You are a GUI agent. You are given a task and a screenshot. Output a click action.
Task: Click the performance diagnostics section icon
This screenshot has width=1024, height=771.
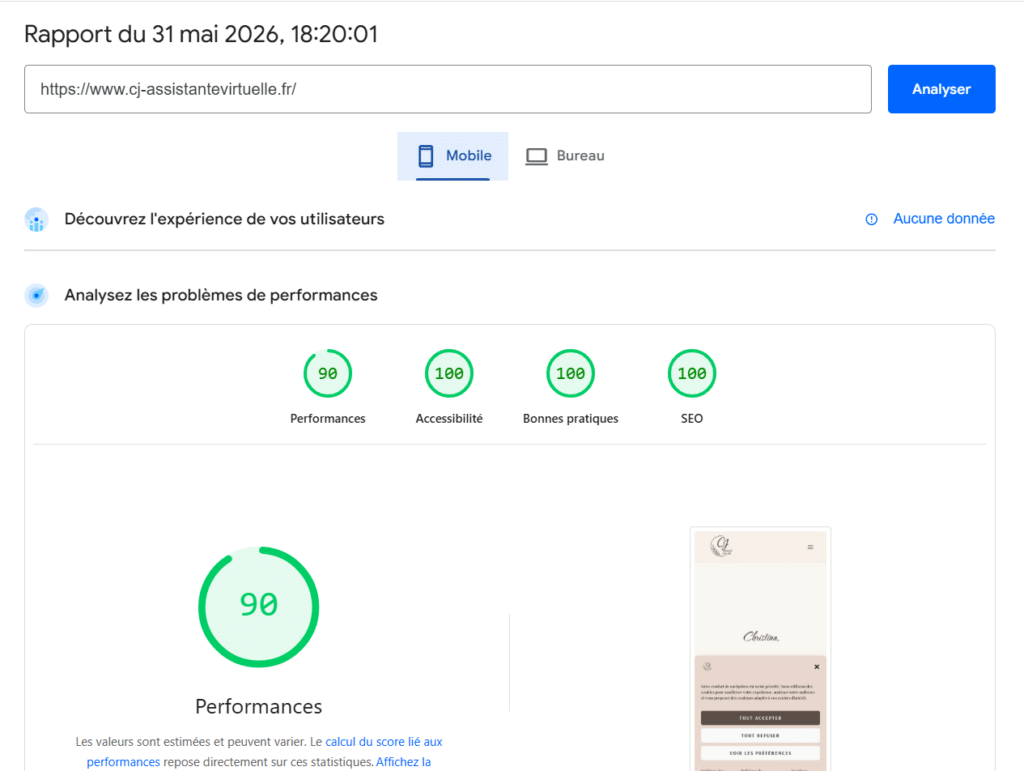pos(37,295)
